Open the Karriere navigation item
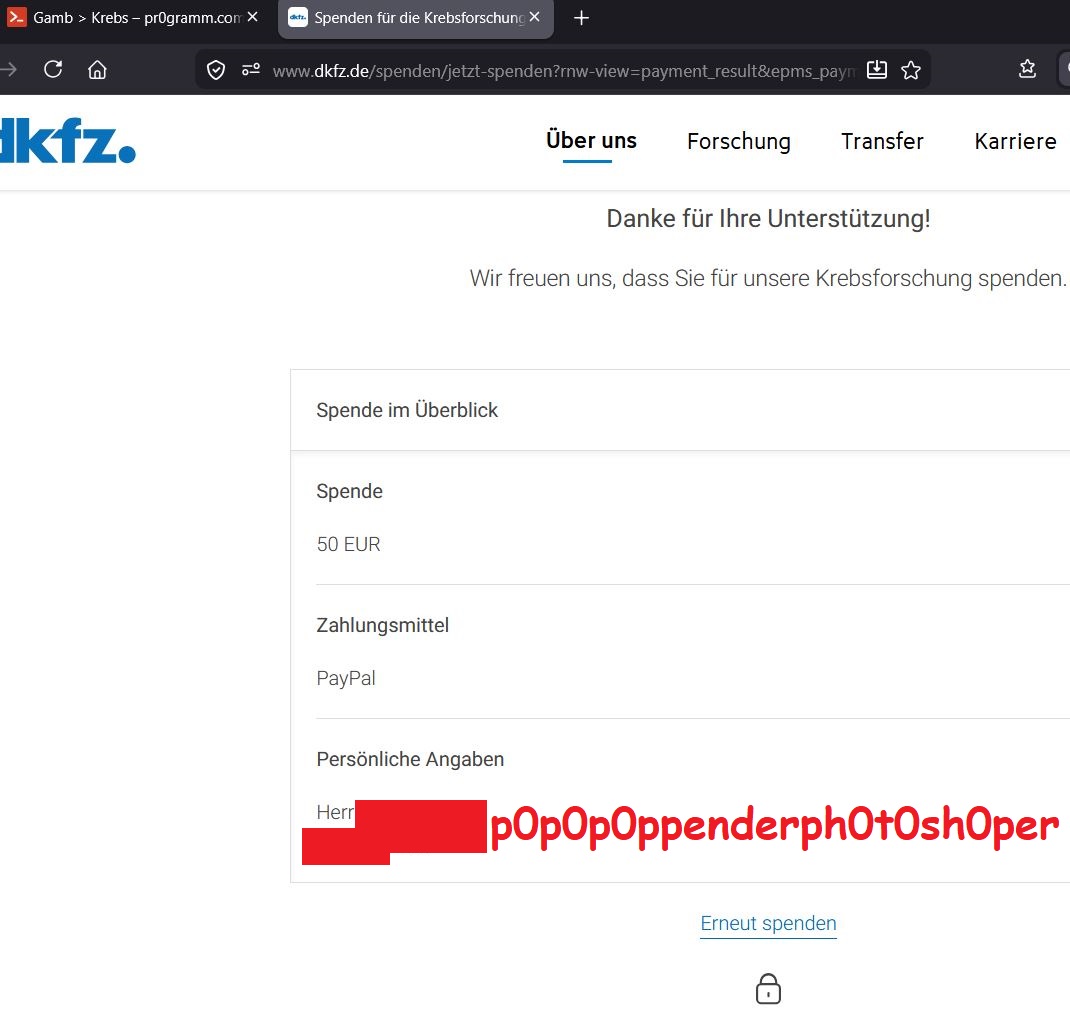The height and width of the screenshot is (1019, 1070). 1015,142
